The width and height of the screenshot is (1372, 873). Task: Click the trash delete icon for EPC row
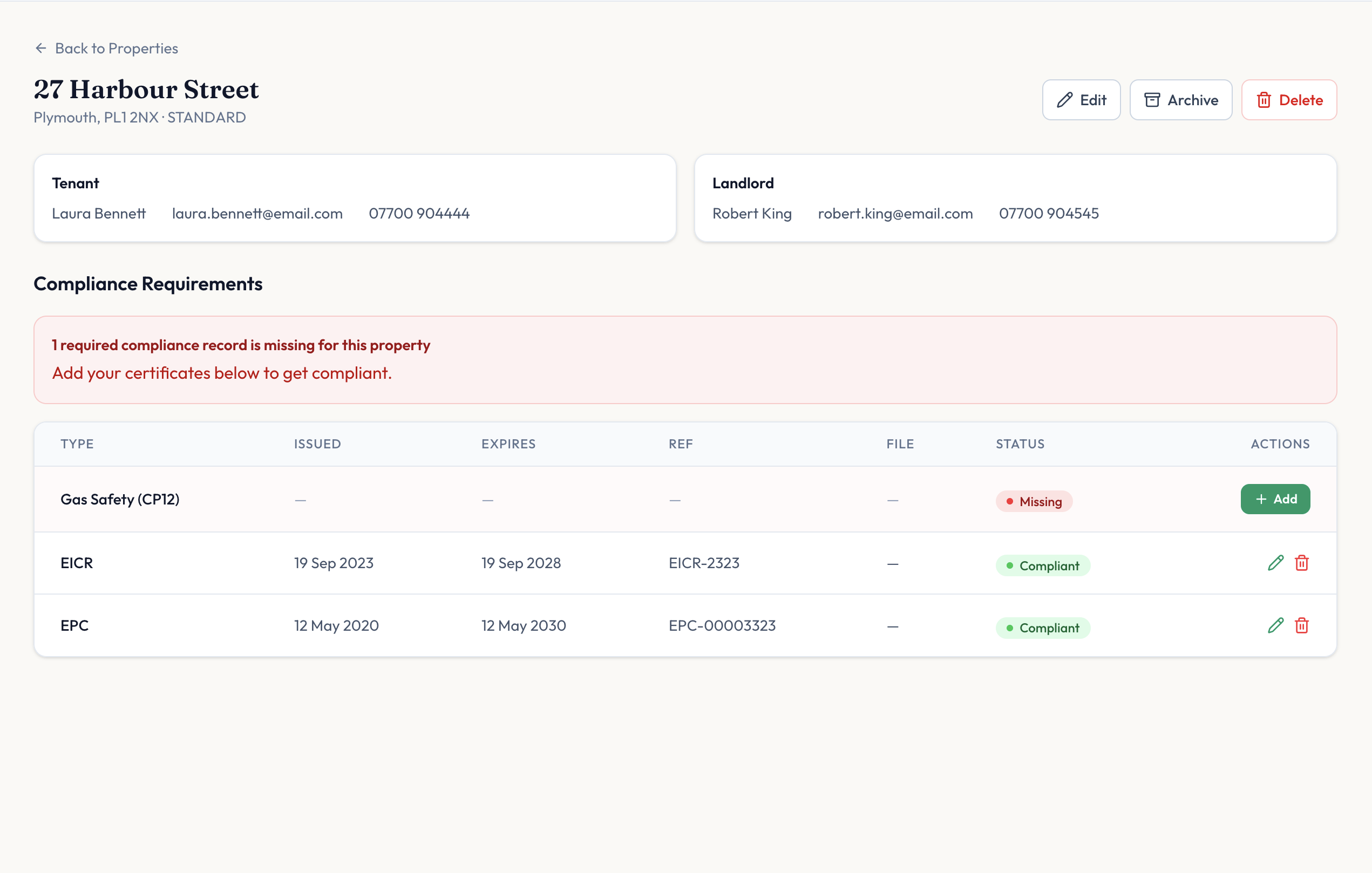[1301, 625]
